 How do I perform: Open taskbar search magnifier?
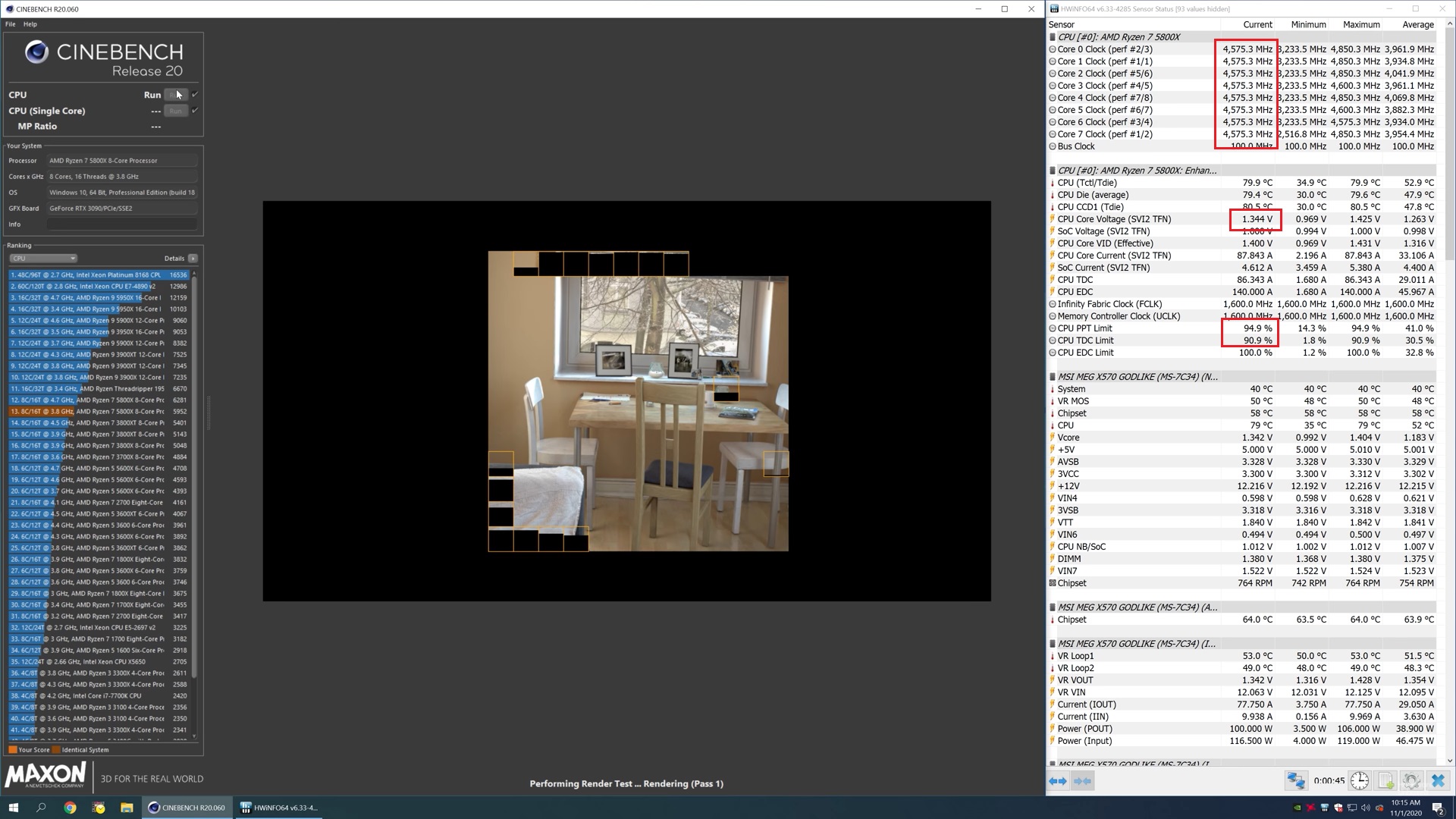pos(42,808)
